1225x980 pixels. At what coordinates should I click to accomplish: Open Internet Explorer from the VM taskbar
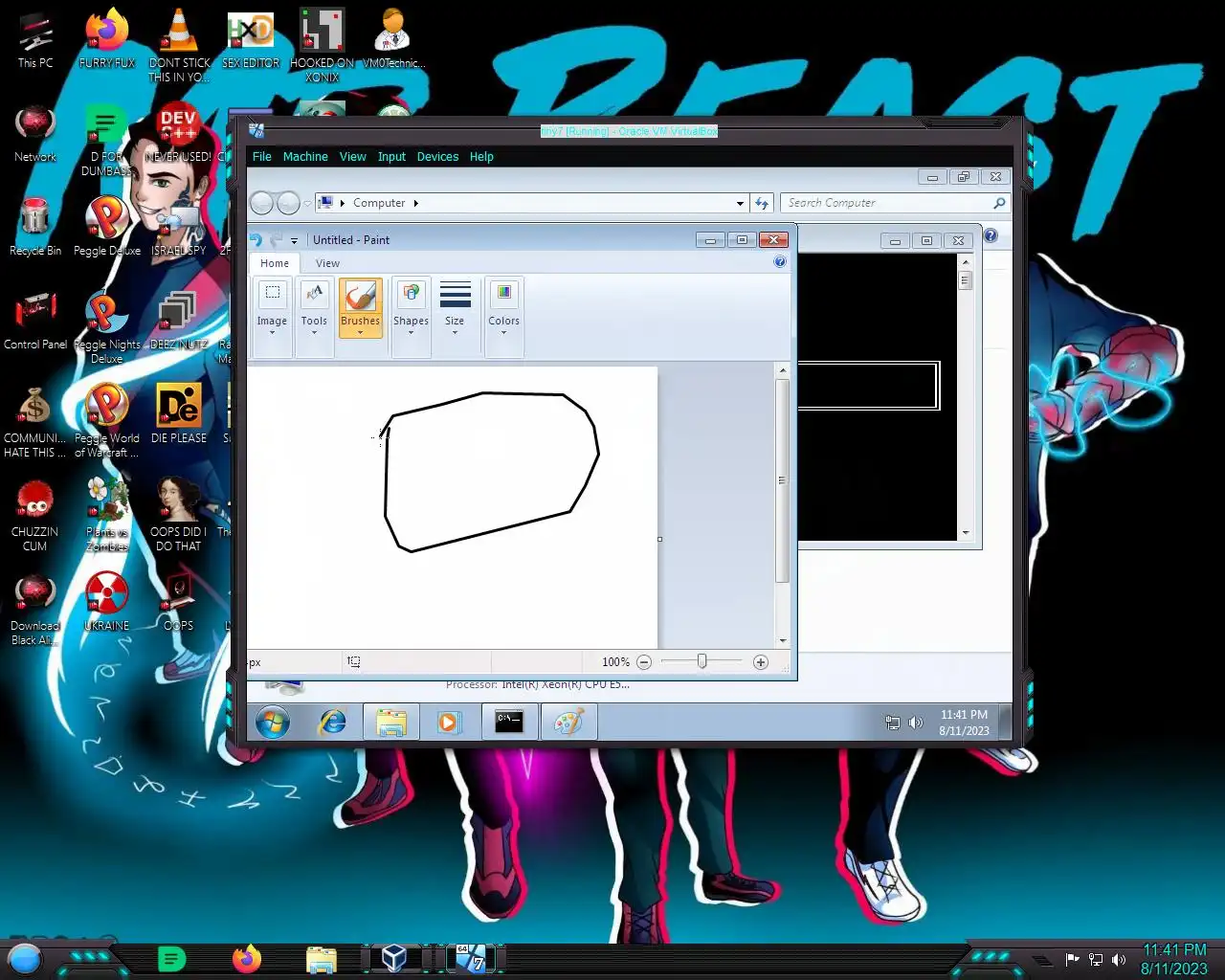[x=332, y=723]
